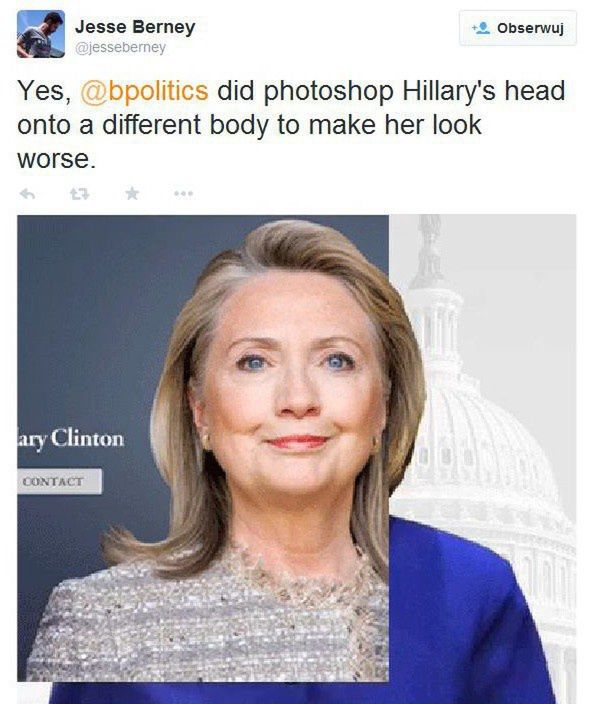594x704 pixels.
Task: Click the add-person icon in Obserwuj button
Action: tap(481, 28)
